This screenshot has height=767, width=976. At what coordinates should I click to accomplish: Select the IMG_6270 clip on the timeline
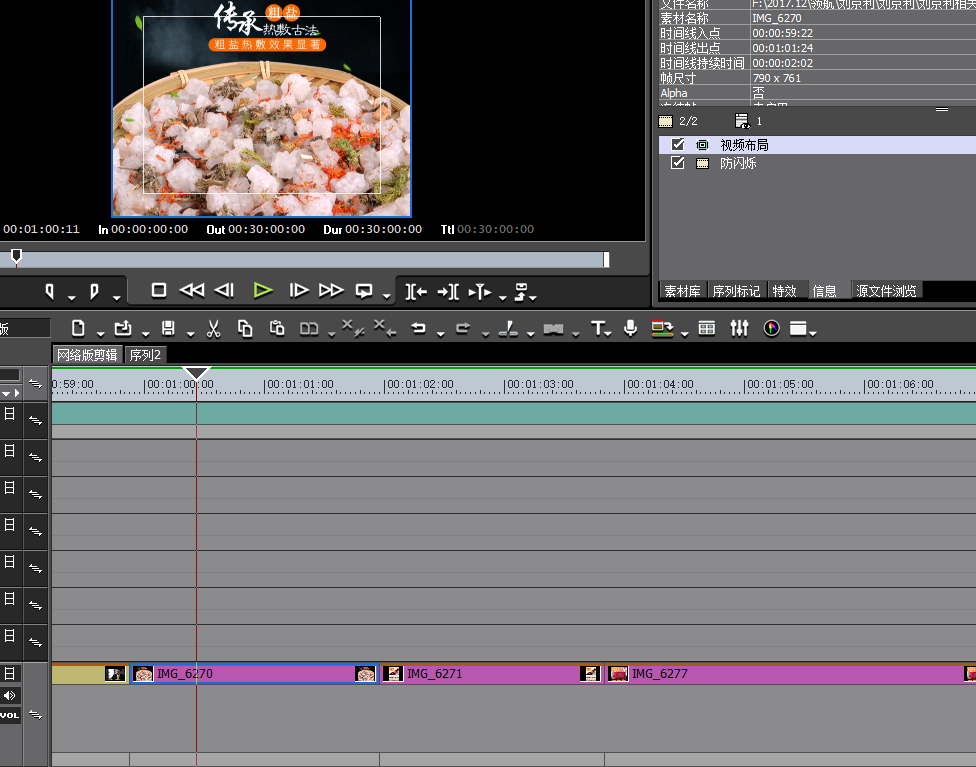255,674
